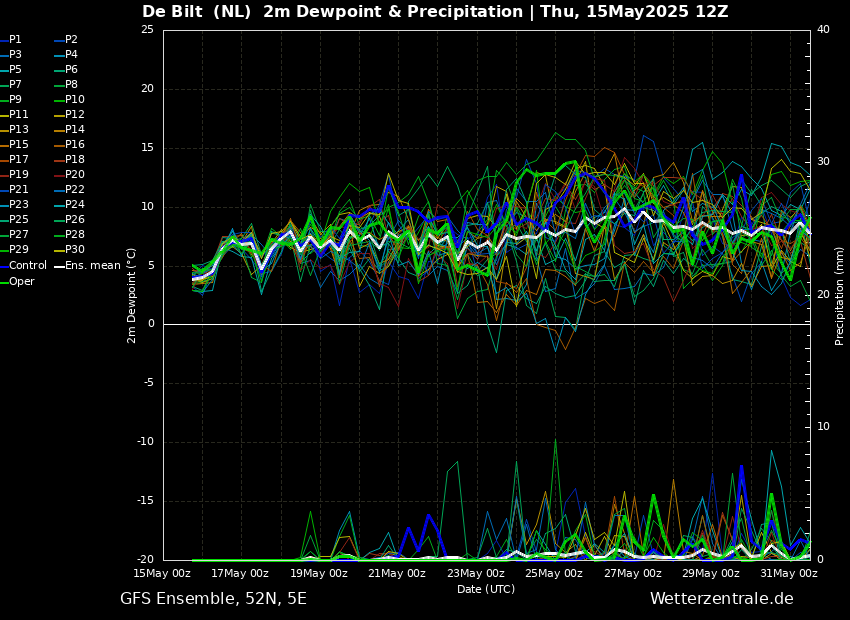Click the white line swatch beside Ens. mean
Image resolution: width=850 pixels, height=620 pixels.
[59, 266]
